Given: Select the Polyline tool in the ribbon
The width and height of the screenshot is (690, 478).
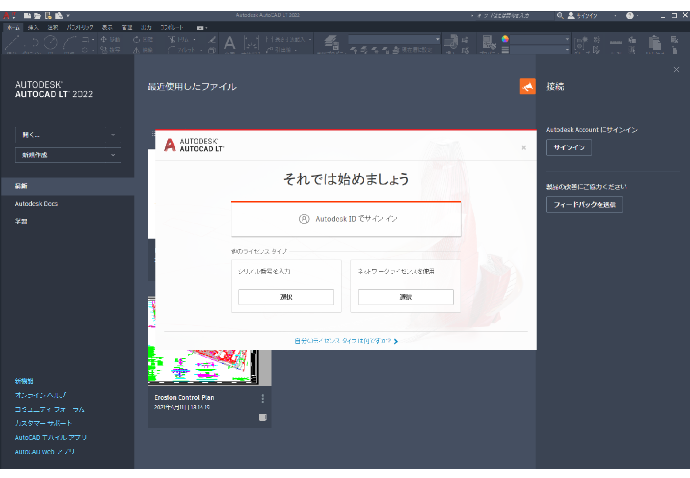Looking at the screenshot, I should (31, 43).
